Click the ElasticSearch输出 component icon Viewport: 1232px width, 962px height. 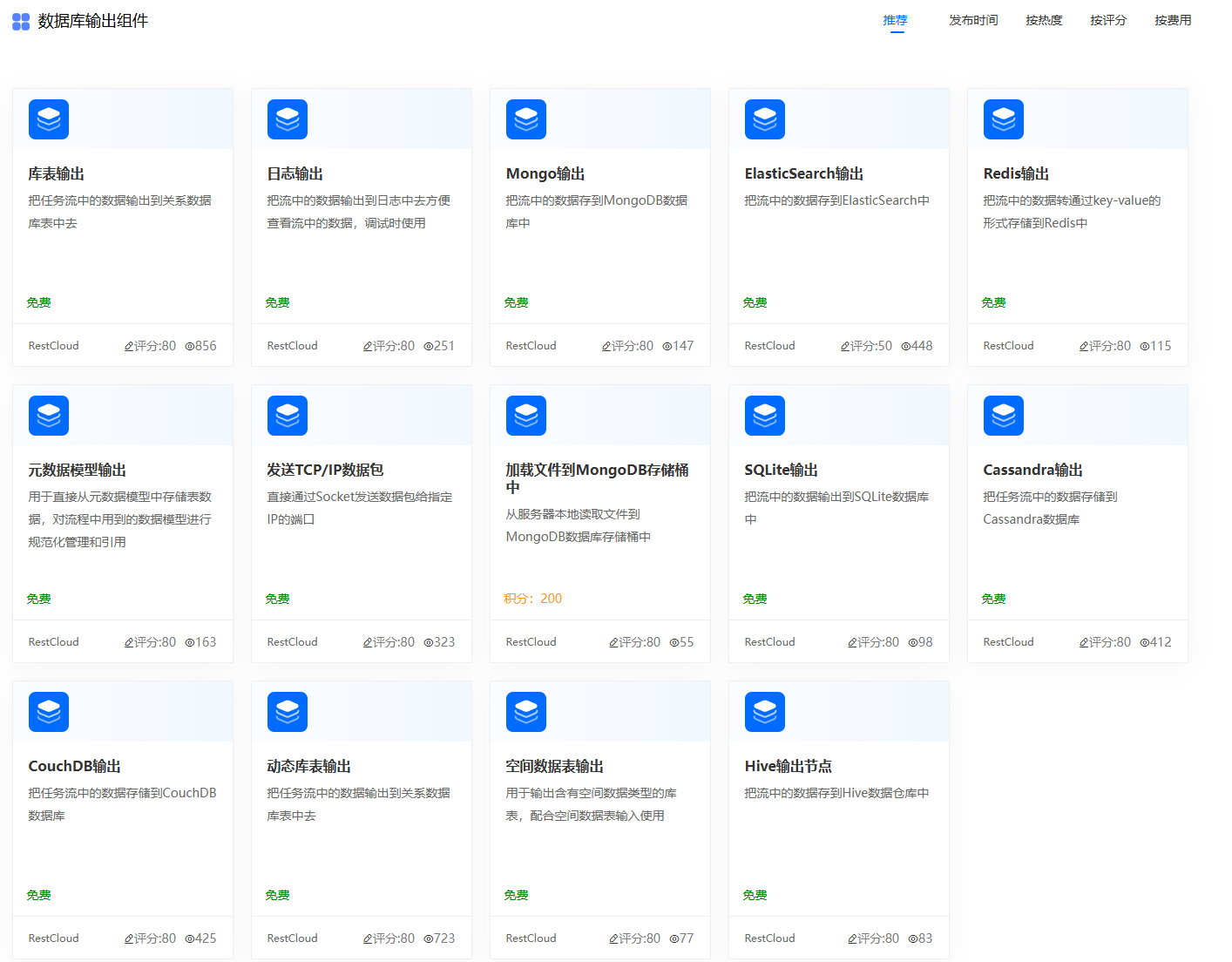coord(765,119)
